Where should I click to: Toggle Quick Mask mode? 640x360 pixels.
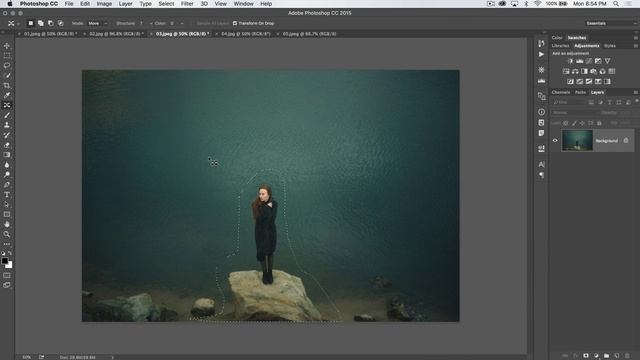7,276
